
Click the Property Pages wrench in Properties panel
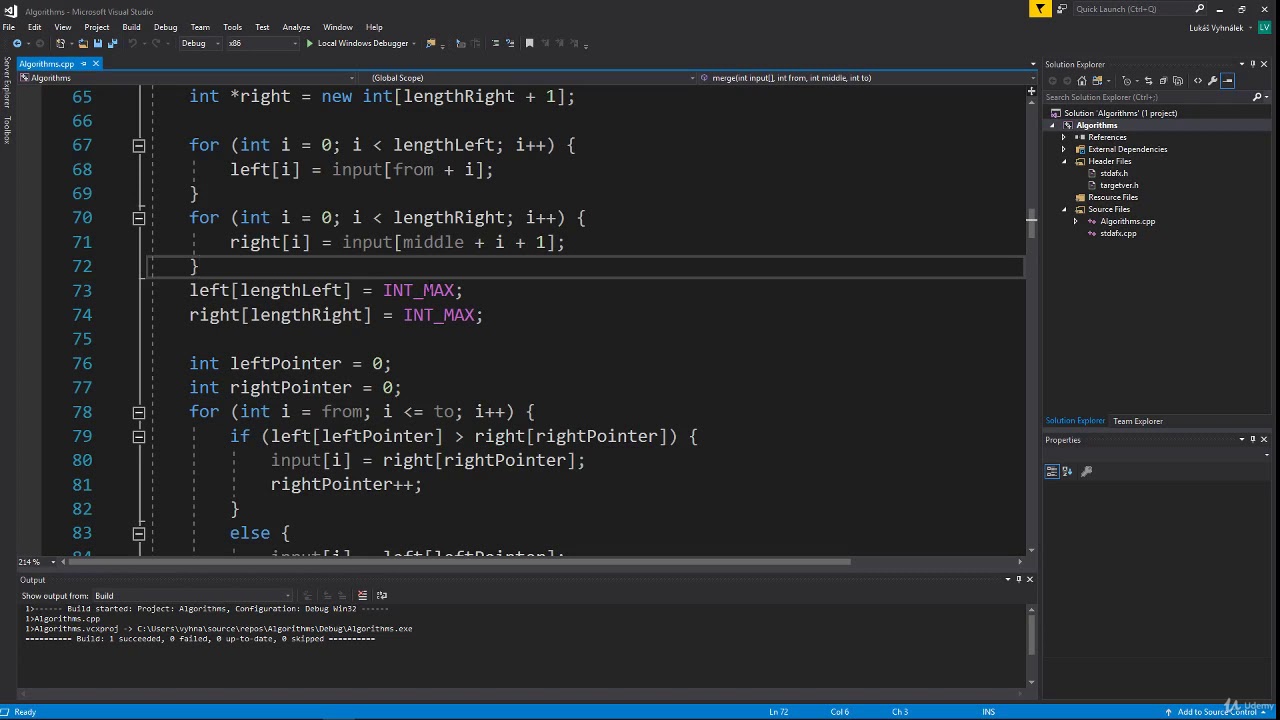(1087, 471)
